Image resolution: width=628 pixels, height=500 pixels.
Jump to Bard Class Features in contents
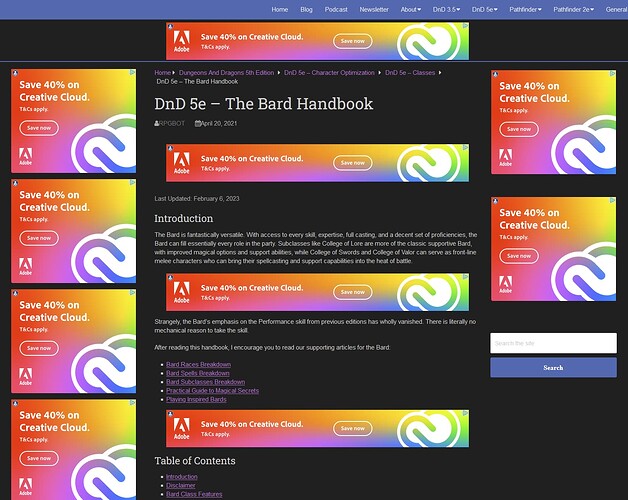click(x=194, y=494)
